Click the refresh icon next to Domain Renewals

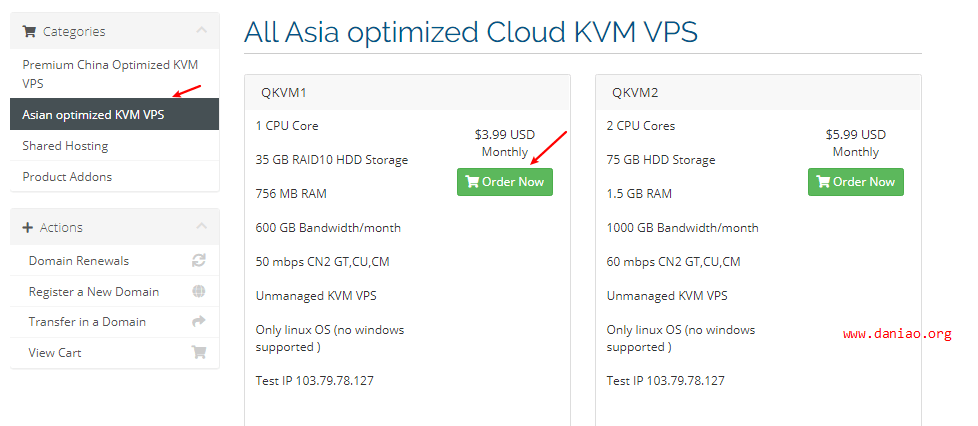(x=198, y=261)
